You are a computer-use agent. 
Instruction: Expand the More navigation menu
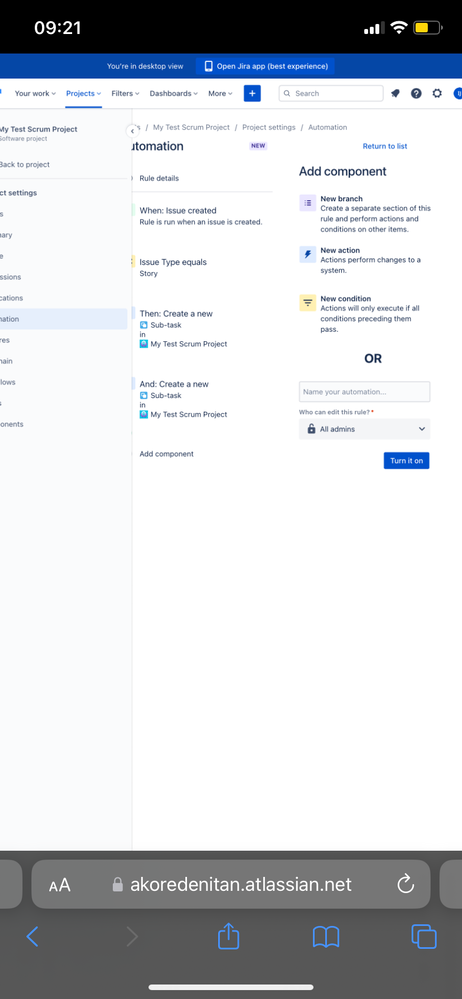tap(220, 93)
